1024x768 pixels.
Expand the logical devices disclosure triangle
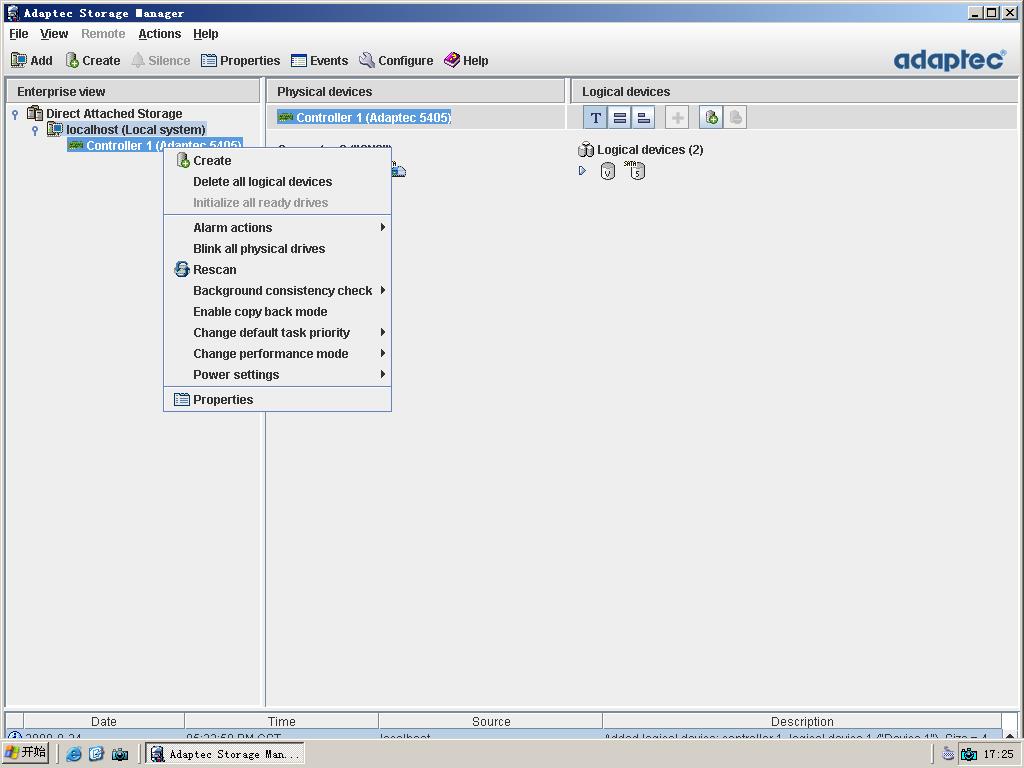click(582, 171)
